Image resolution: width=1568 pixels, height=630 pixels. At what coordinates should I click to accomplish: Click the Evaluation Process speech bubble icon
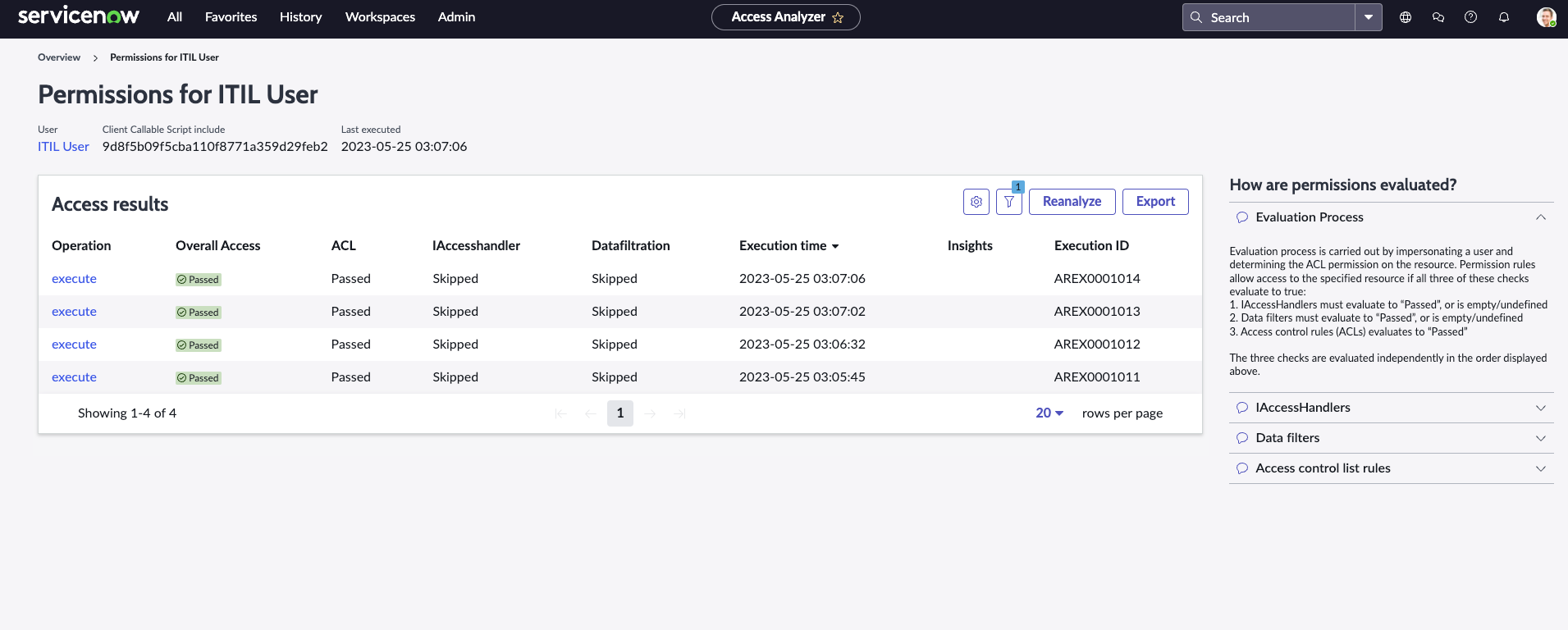pyautogui.click(x=1242, y=217)
